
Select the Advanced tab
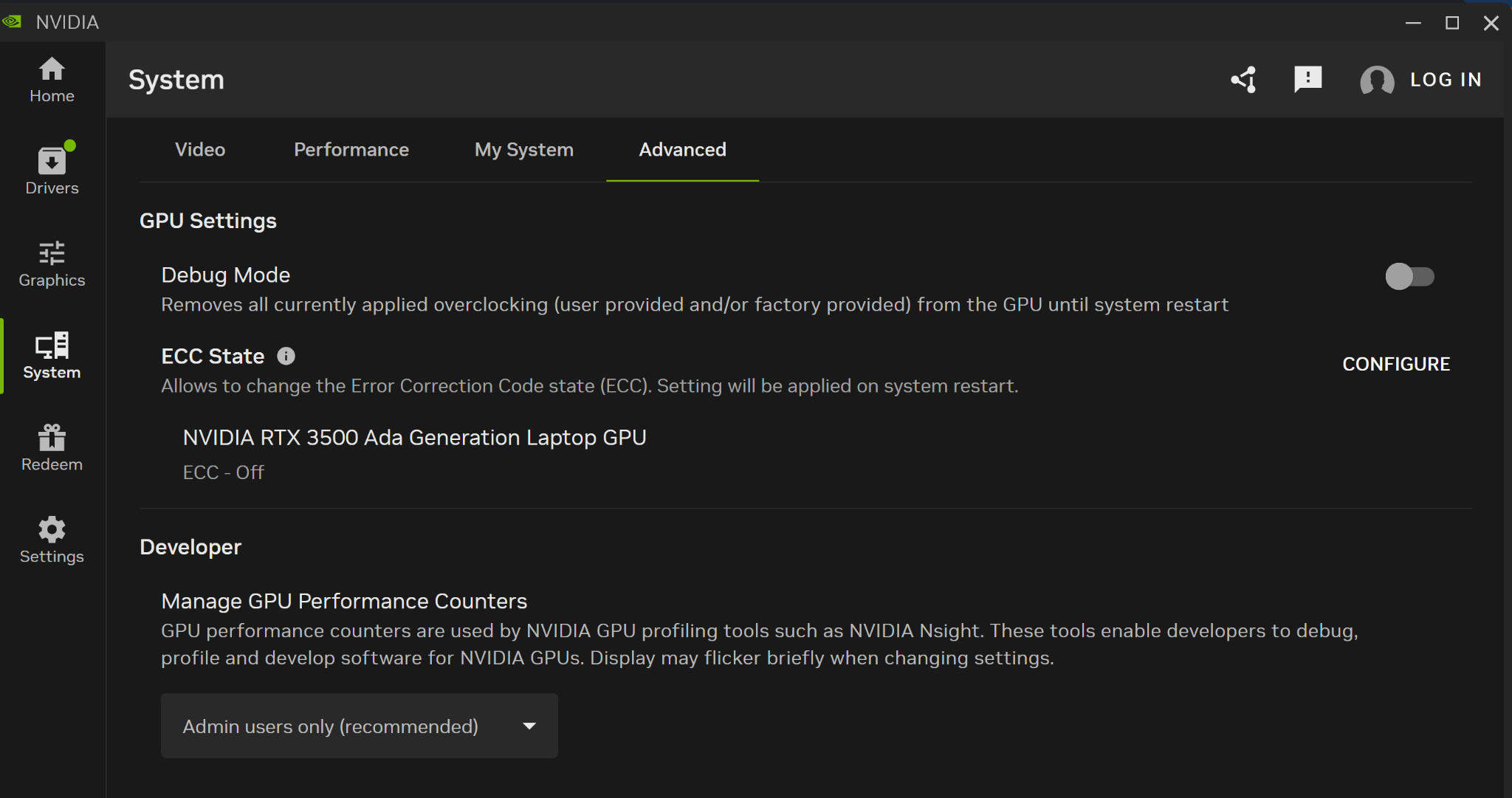pos(683,150)
